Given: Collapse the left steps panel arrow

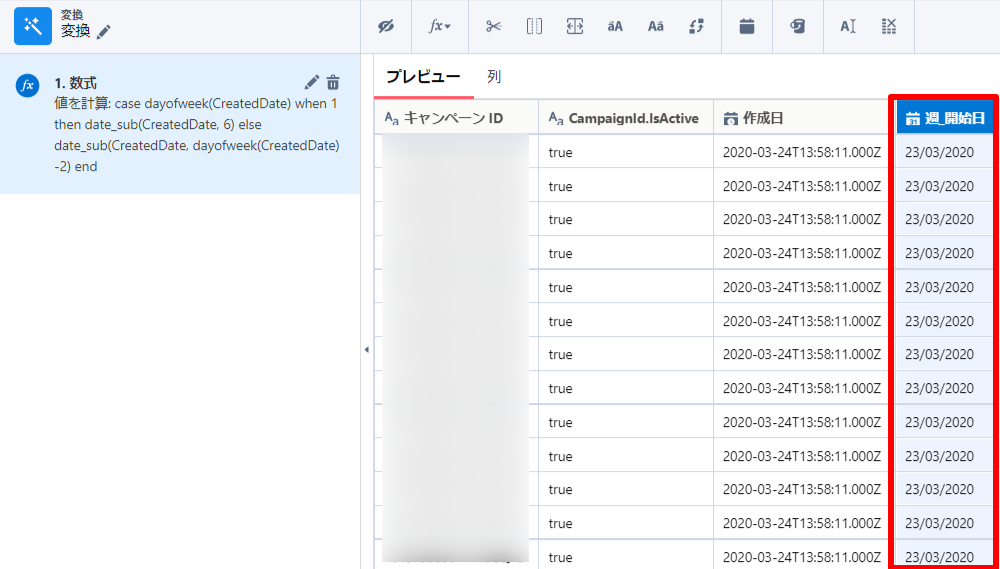Looking at the screenshot, I should tap(366, 349).
